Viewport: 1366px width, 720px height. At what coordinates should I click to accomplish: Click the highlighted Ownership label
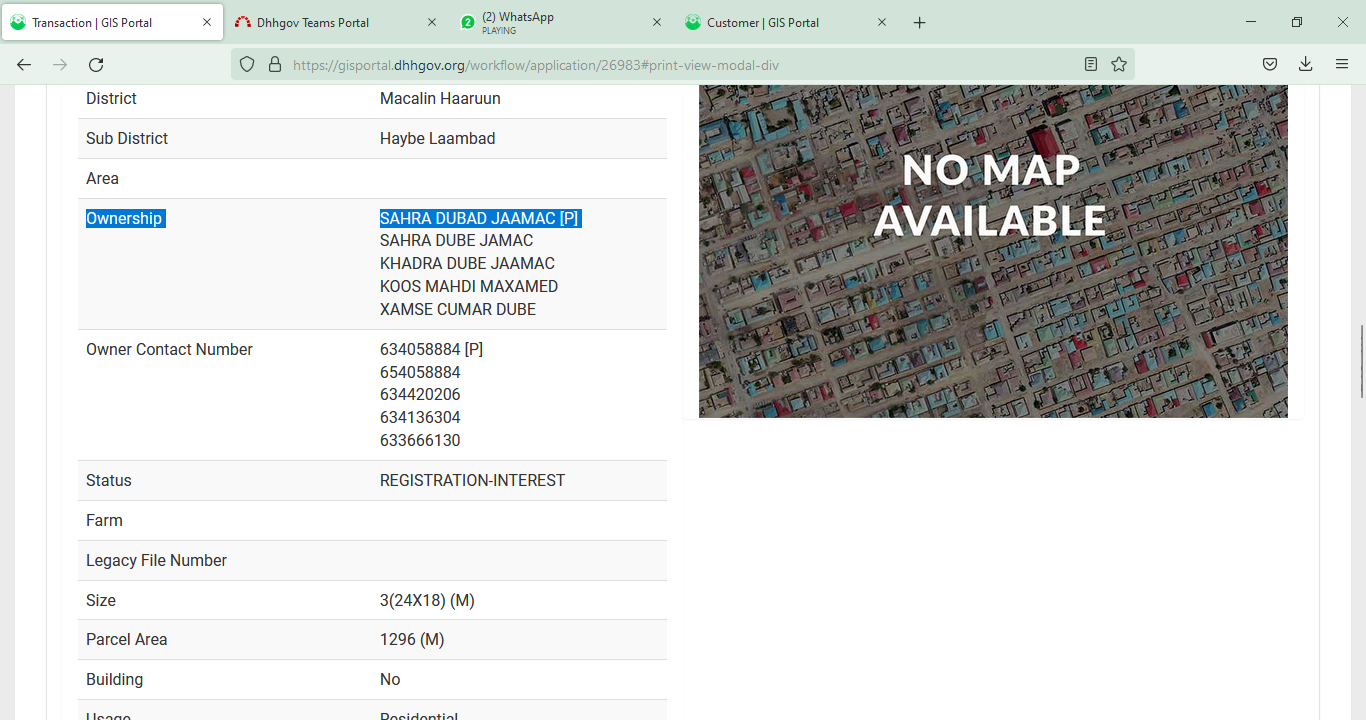click(125, 218)
